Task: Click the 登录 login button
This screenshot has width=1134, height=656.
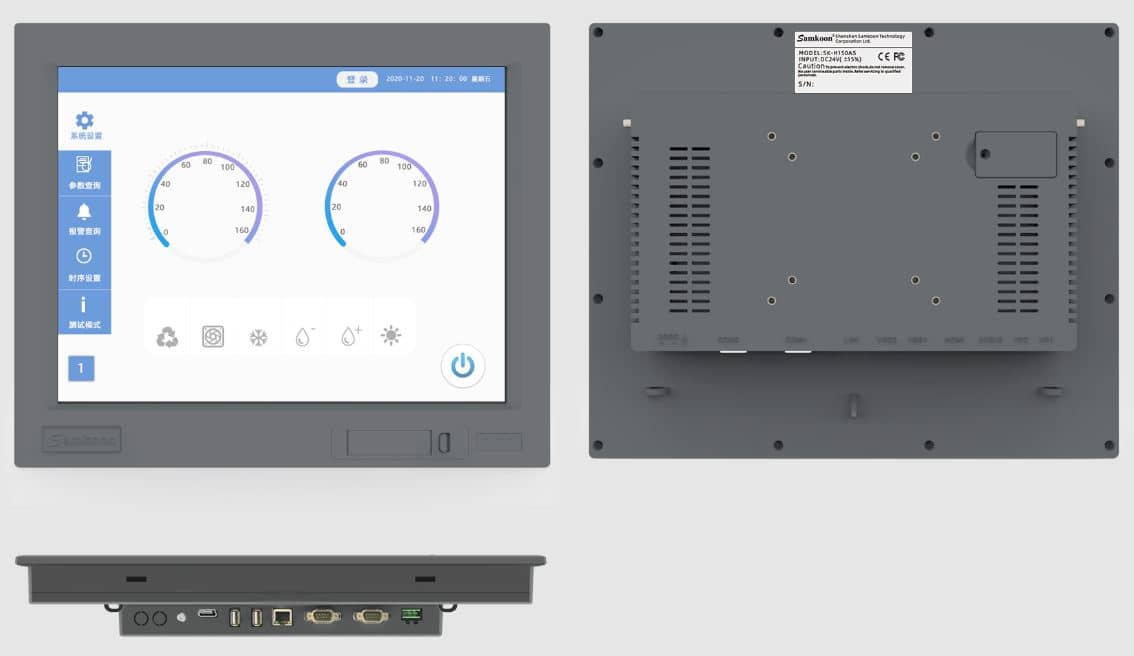Action: click(357, 79)
